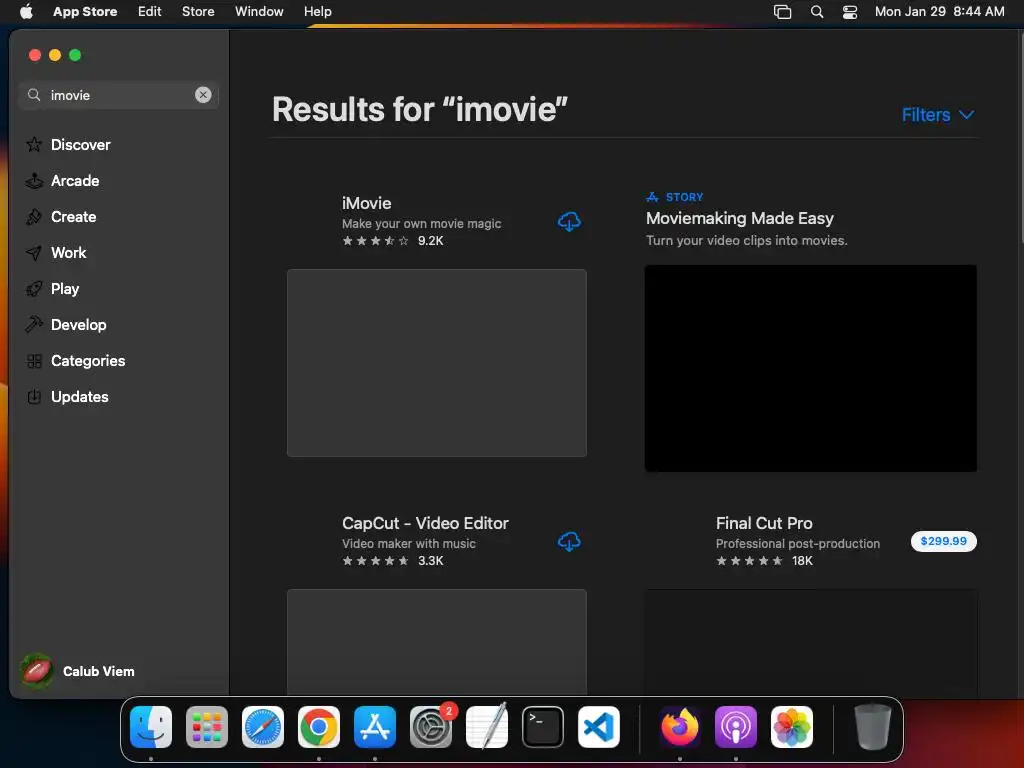The image size is (1024, 768).
Task: Open the Edit menu
Action: (150, 11)
